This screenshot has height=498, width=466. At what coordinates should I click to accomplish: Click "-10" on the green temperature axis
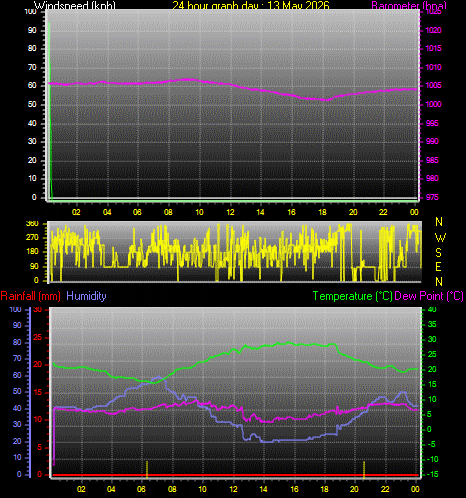[x=433, y=459]
